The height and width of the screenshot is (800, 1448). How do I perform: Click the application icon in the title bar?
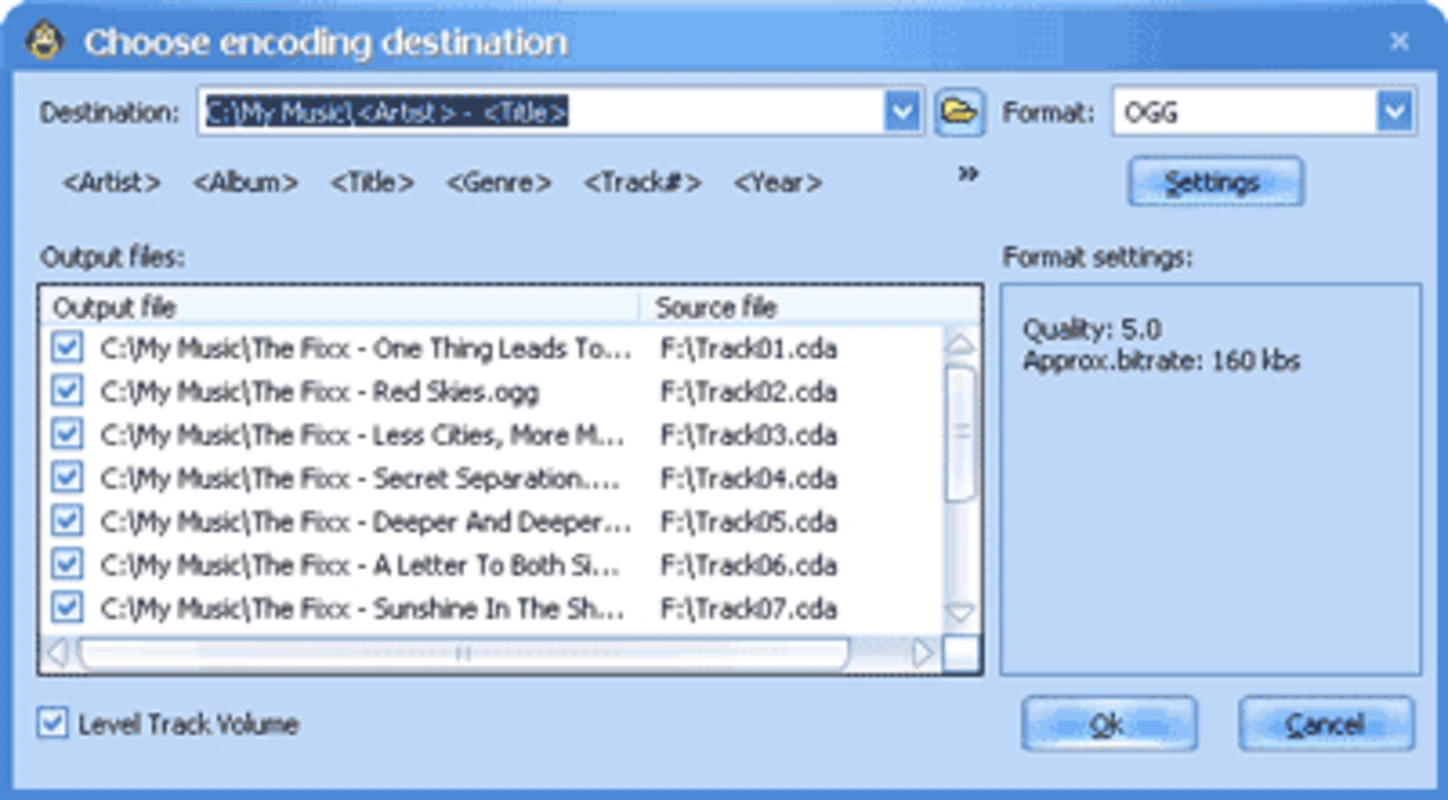click(45, 42)
